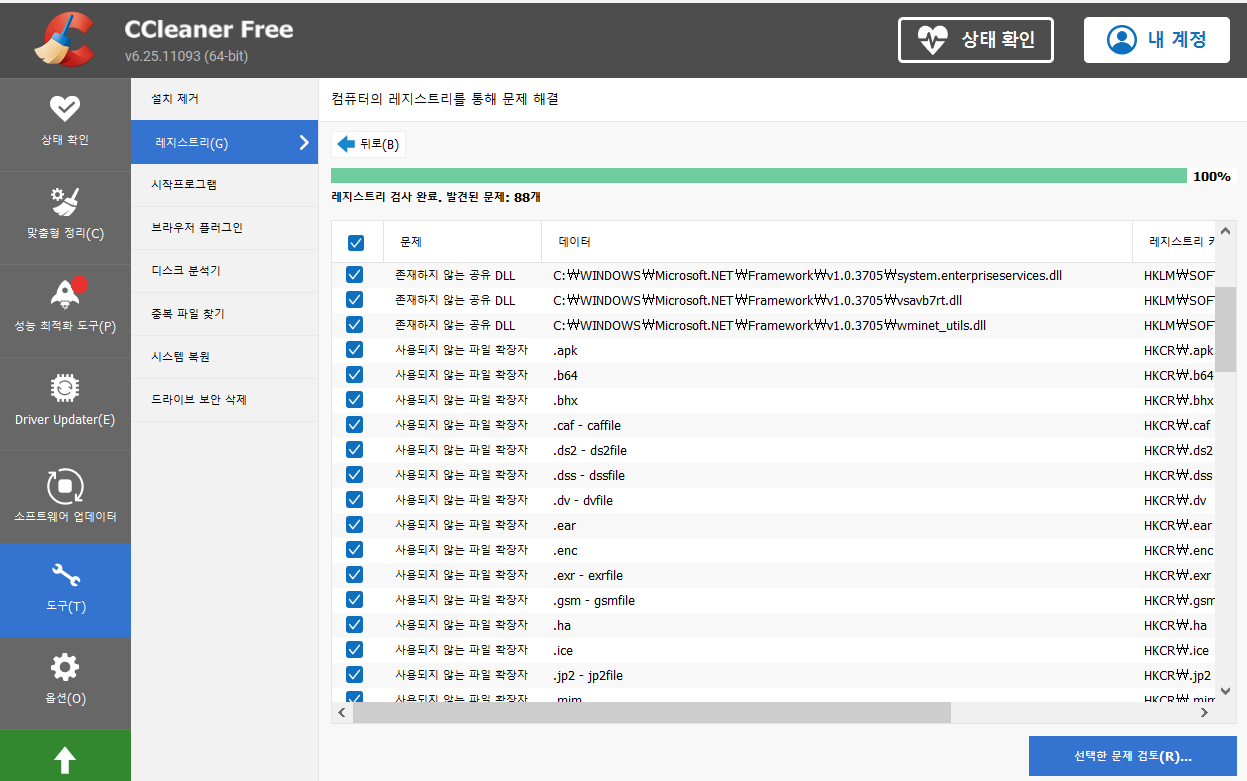
Task: Select the HKCR₩.exr registry key cell
Action: 1177,575
